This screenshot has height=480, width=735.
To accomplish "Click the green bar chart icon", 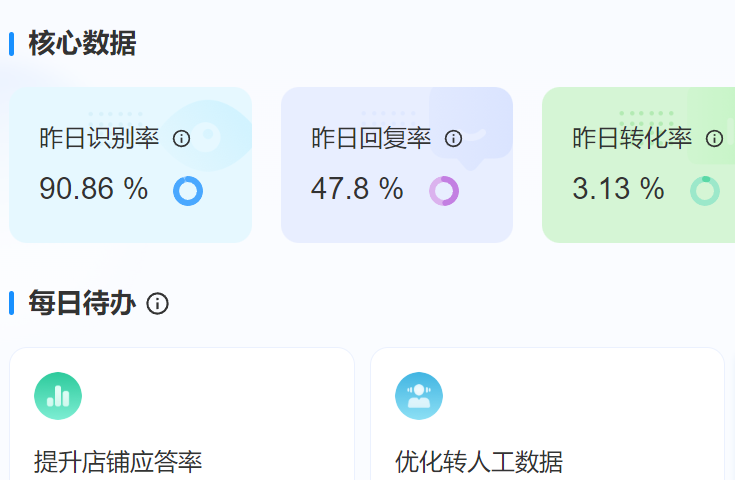I will (58, 396).
